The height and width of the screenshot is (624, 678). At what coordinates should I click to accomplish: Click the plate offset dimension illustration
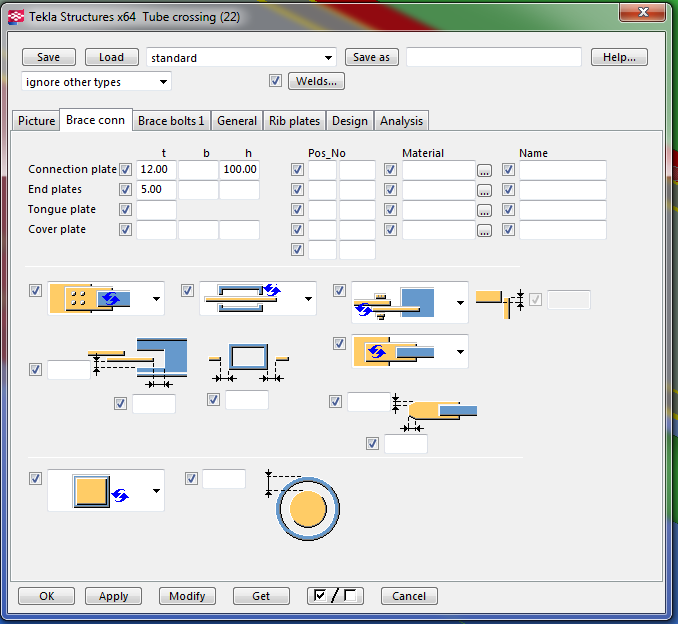138,362
